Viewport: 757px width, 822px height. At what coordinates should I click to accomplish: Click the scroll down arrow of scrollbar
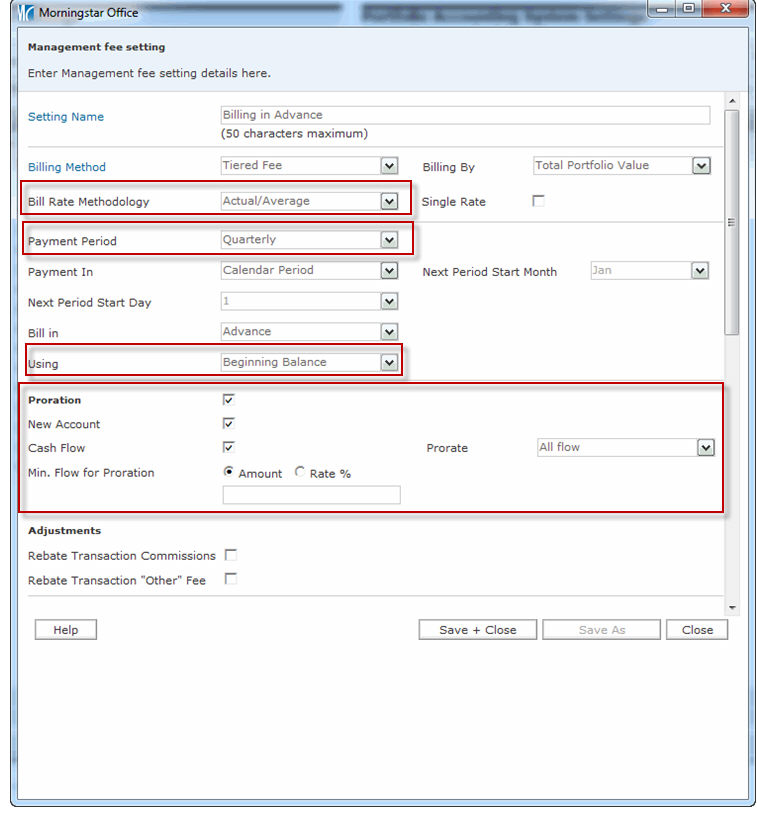coord(731,607)
